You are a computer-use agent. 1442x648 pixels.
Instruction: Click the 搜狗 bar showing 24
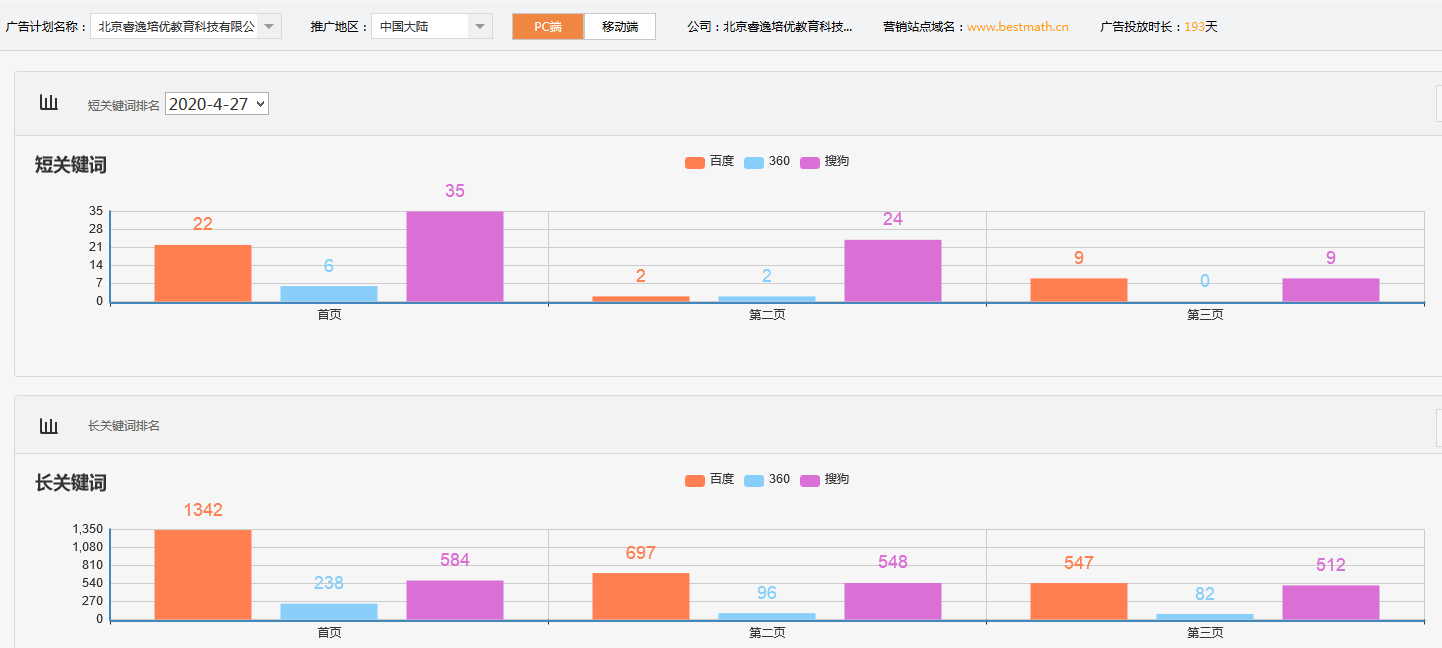point(893,270)
